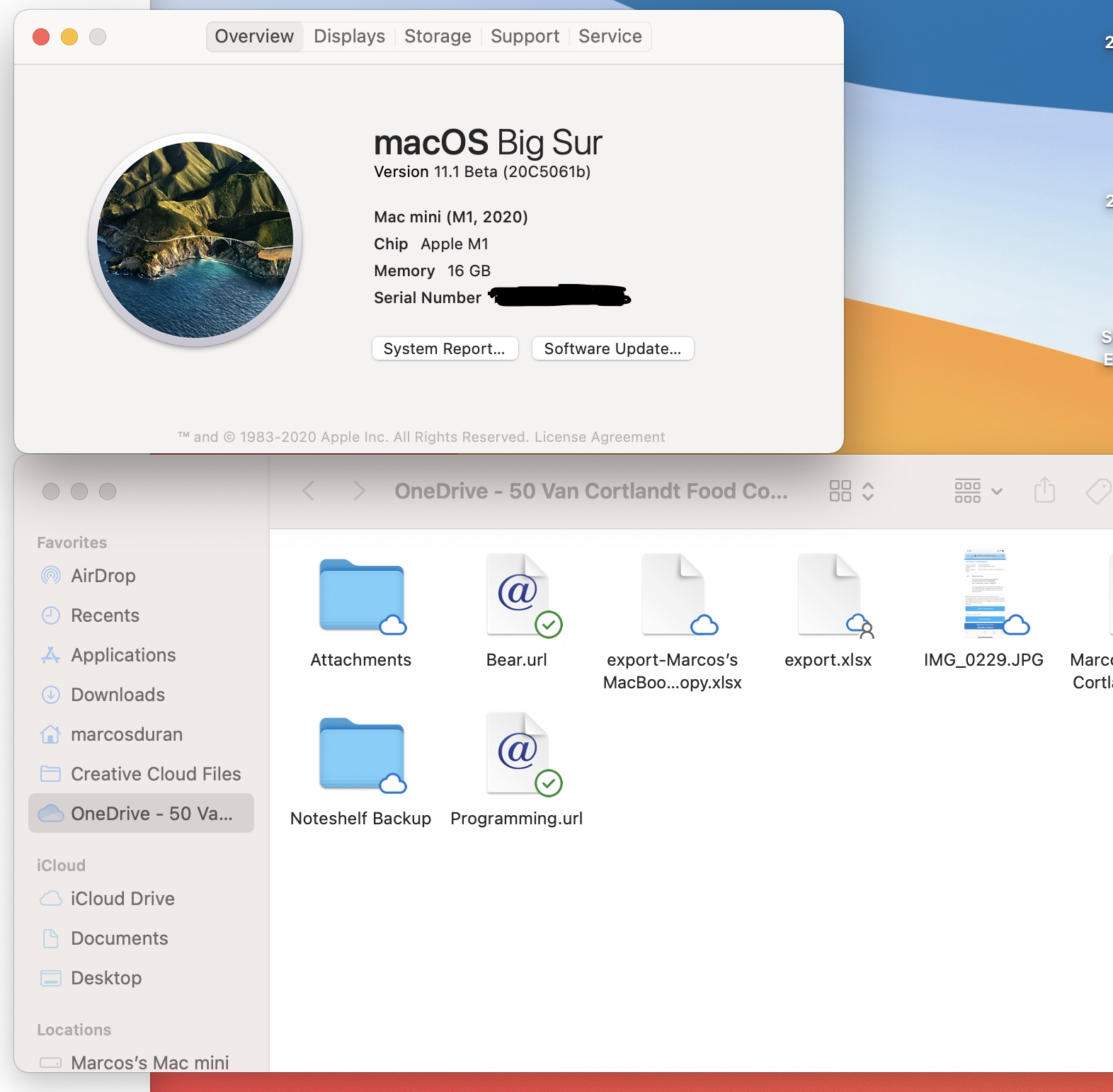This screenshot has height=1092, width=1113.
Task: Click the Version 11.1 Beta text
Action: coord(482,172)
